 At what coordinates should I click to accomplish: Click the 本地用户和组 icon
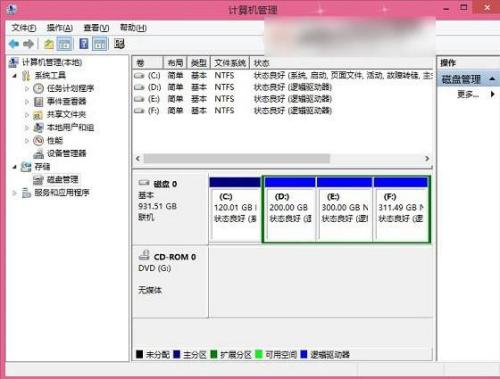pyautogui.click(x=38, y=127)
